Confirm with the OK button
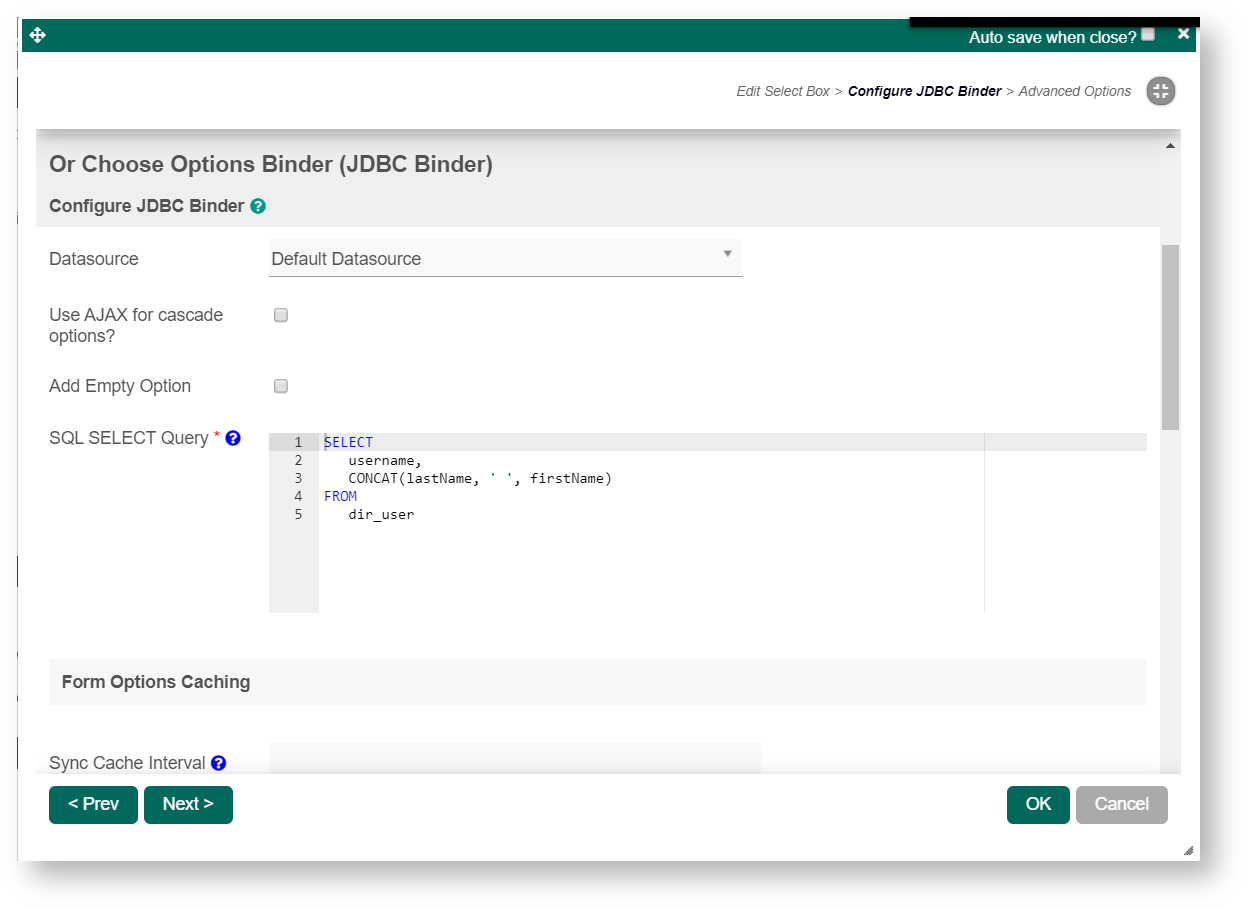This screenshot has width=1248, height=909. [x=1038, y=804]
